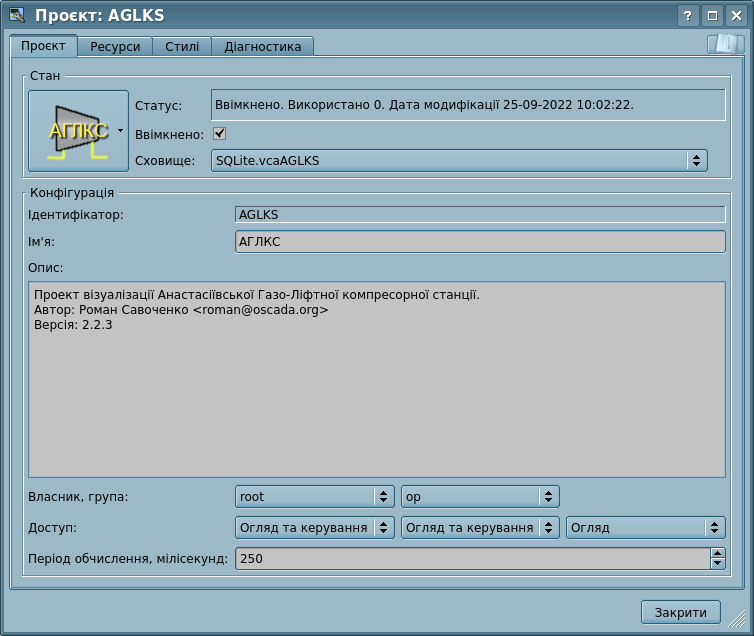Viewport: 754px width, 636px height.
Task: Open the Діагностика tab
Action: tap(263, 46)
